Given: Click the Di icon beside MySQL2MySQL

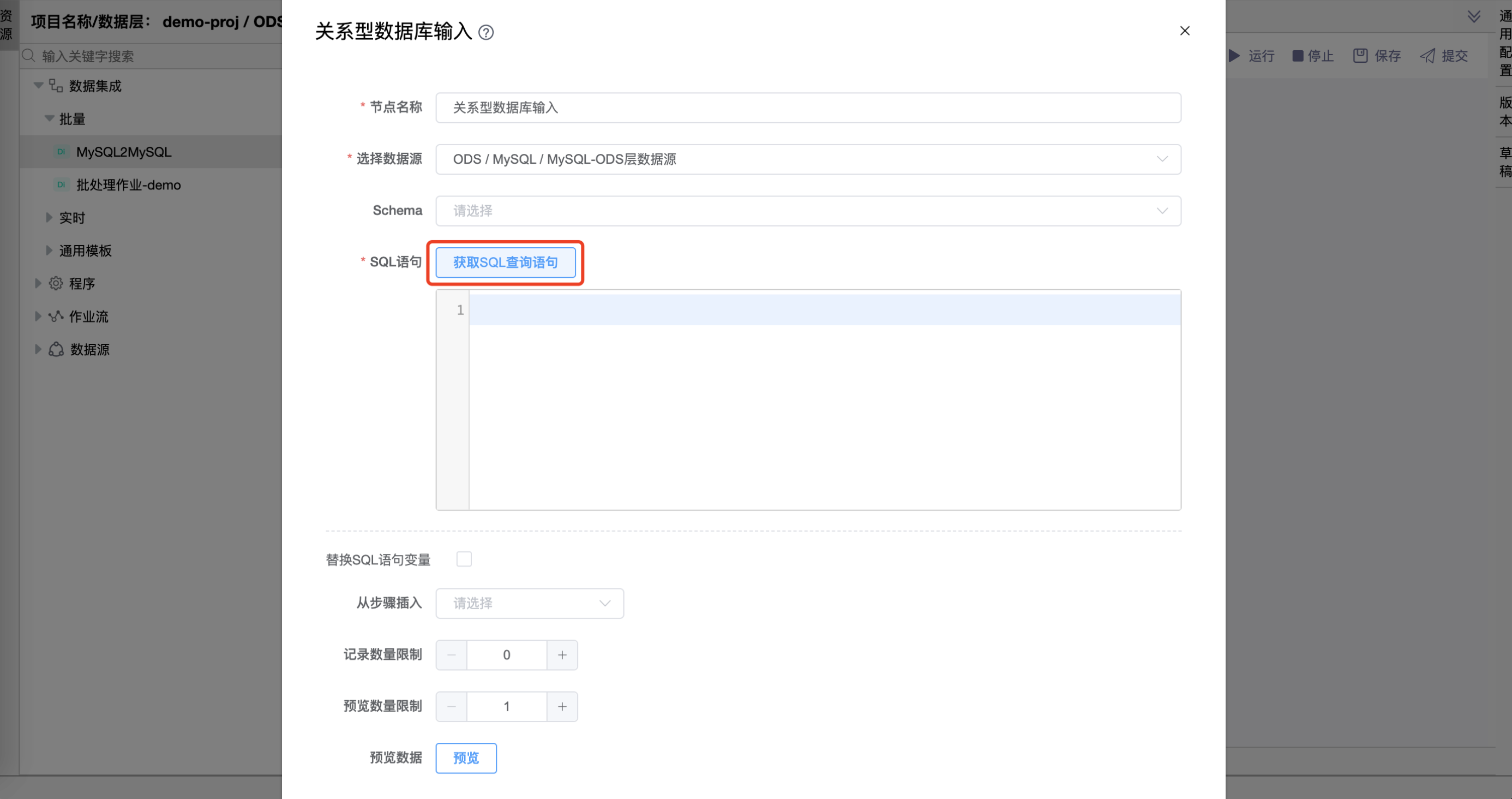Looking at the screenshot, I should tap(61, 152).
